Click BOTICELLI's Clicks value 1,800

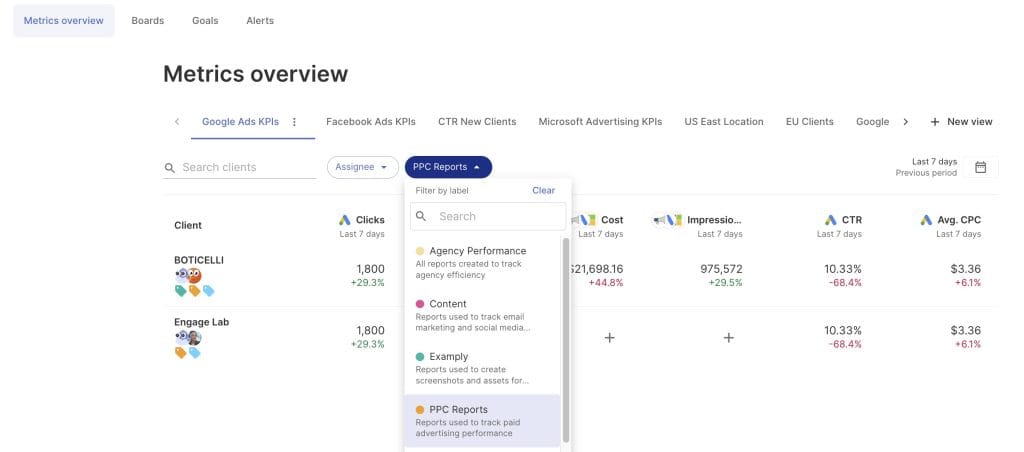coord(370,269)
